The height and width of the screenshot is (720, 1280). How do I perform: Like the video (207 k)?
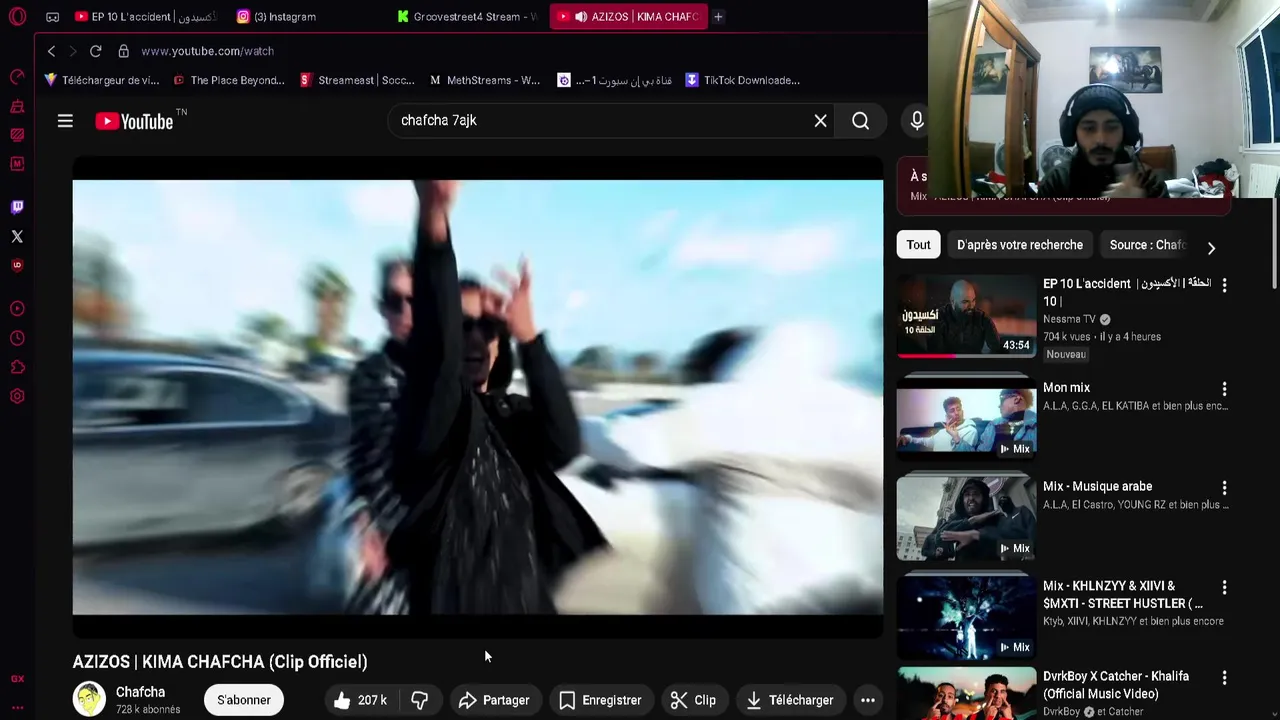[361, 700]
